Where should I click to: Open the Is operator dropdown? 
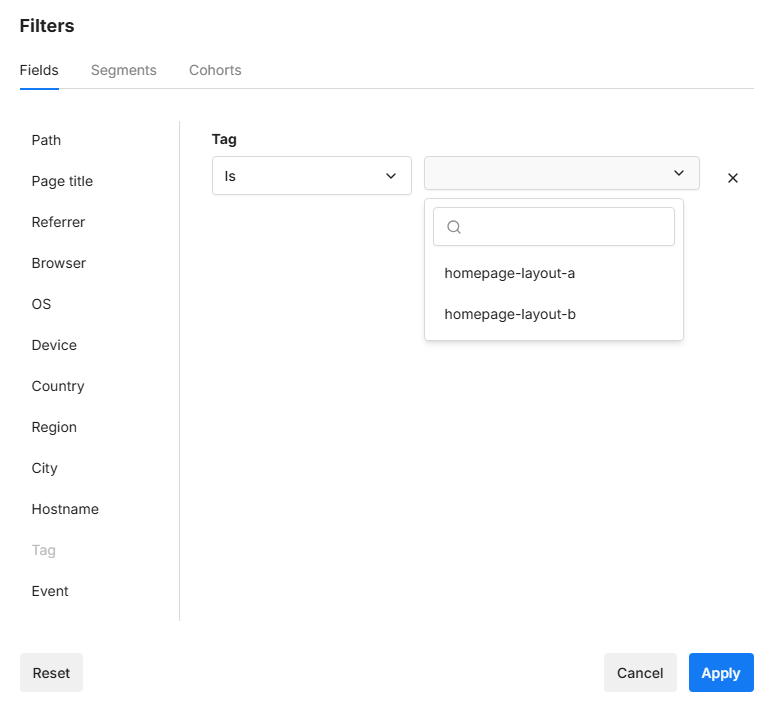click(311, 175)
